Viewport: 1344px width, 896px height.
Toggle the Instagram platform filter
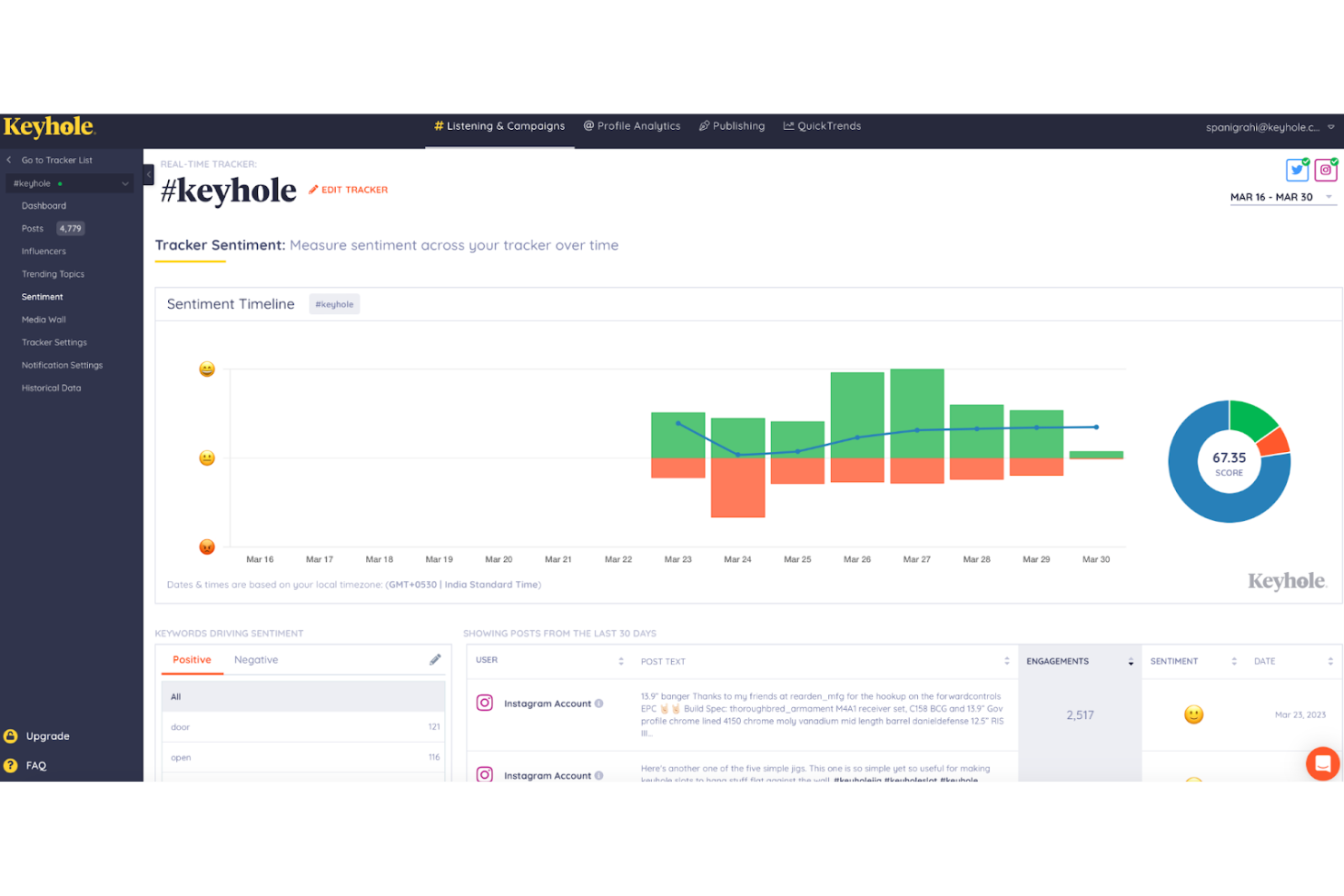tap(1326, 170)
